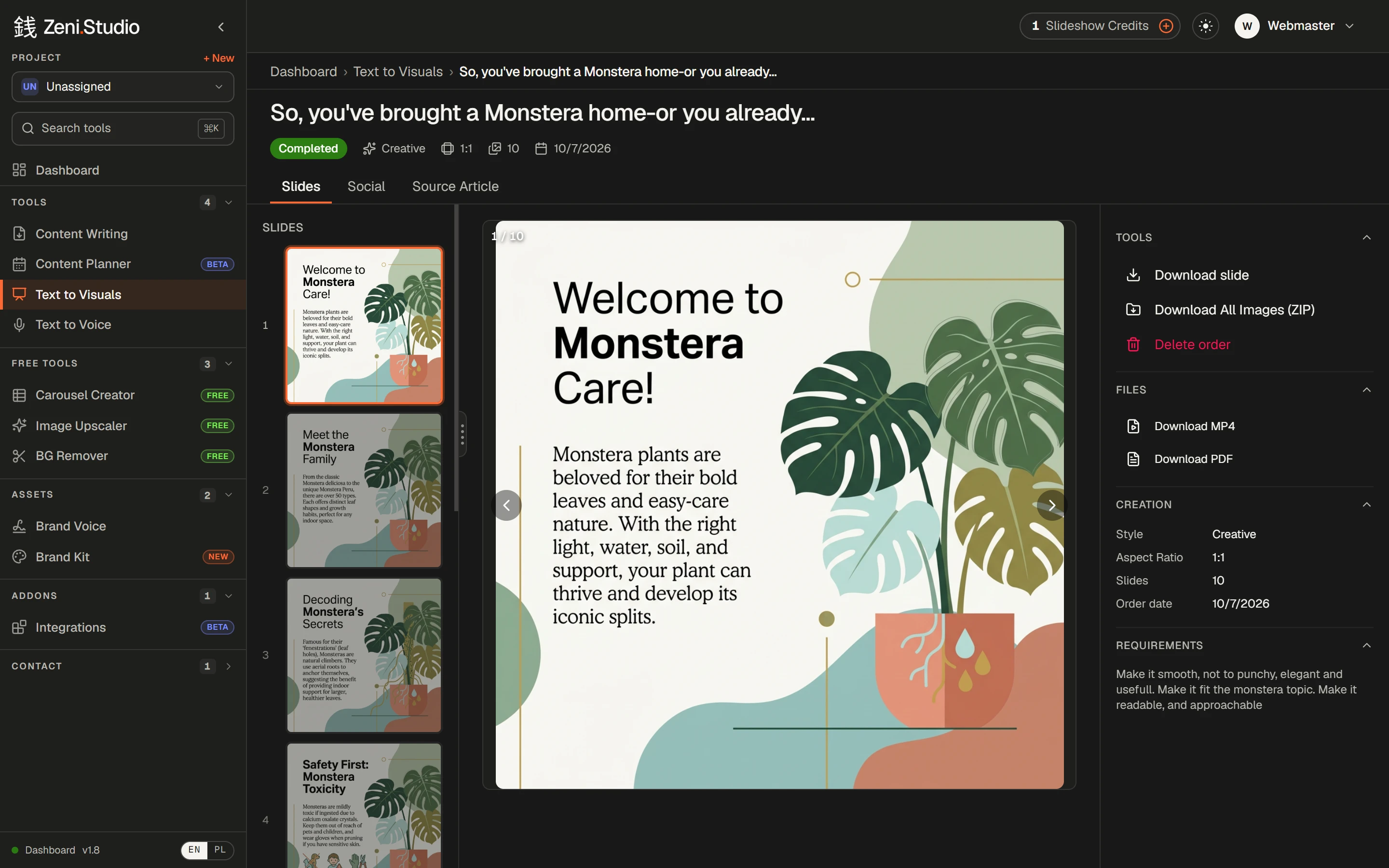The height and width of the screenshot is (868, 1389).
Task: Collapse the sidebar with the arrow icon
Action: tap(221, 27)
